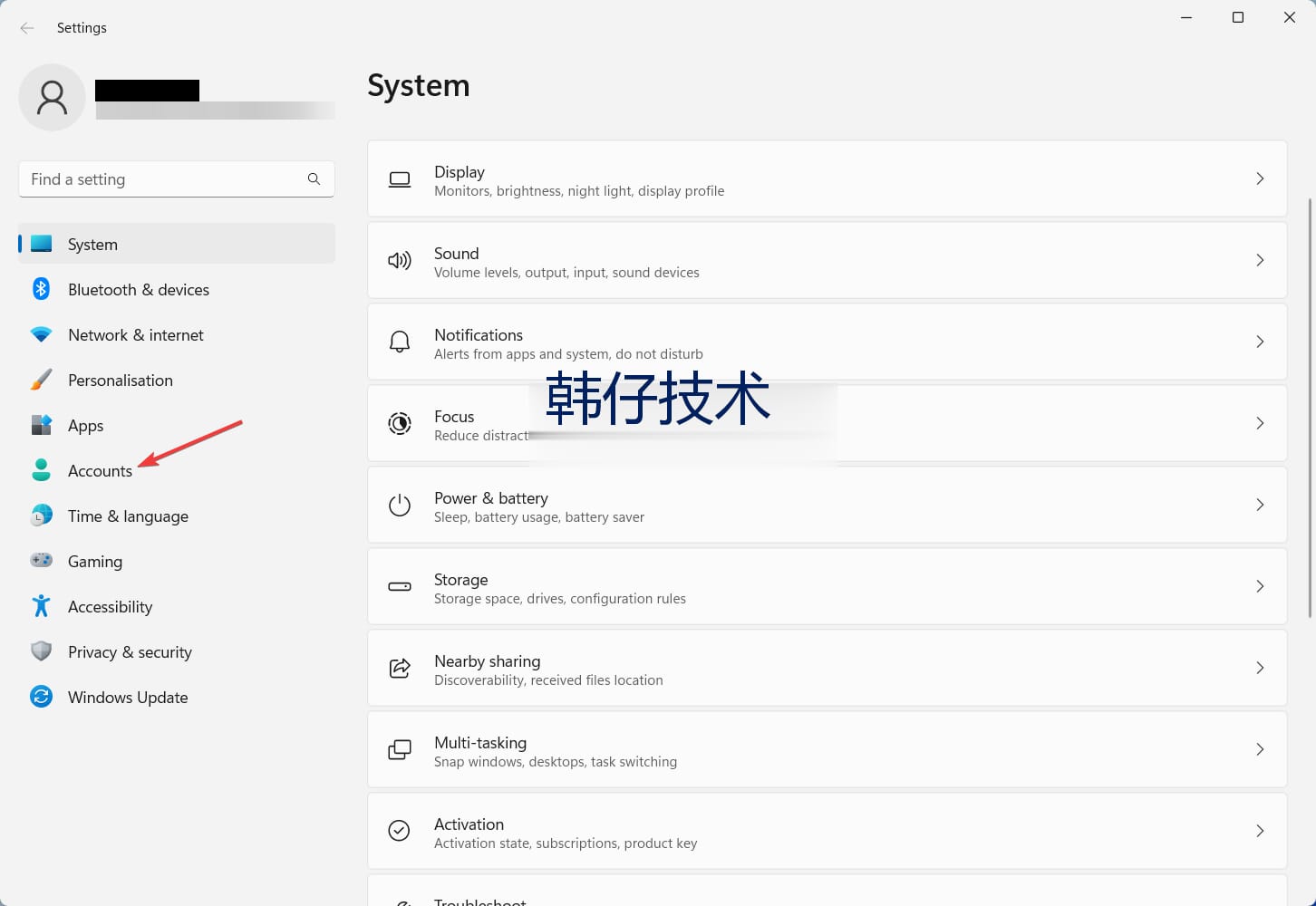Click the Notifications bell icon
This screenshot has width=1316, height=906.
(x=400, y=342)
